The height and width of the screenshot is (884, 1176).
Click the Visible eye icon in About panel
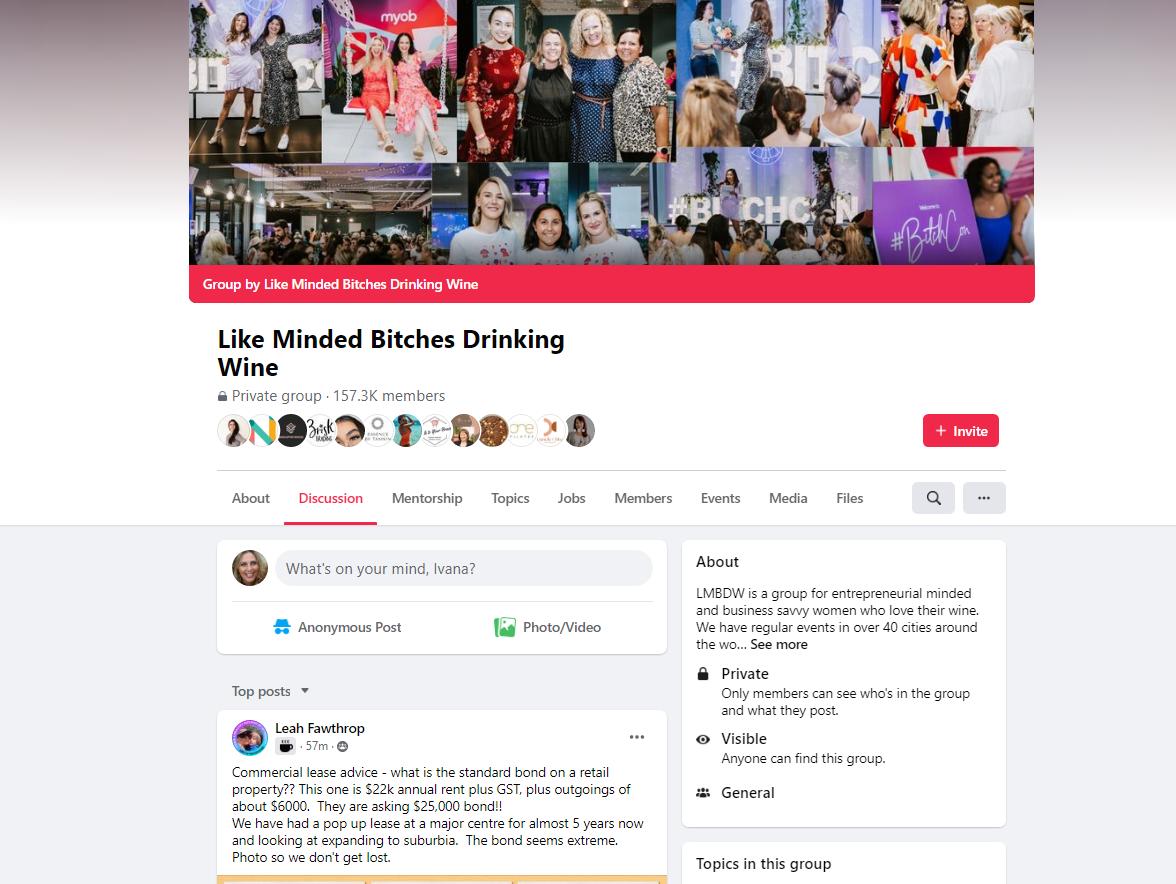(703, 739)
